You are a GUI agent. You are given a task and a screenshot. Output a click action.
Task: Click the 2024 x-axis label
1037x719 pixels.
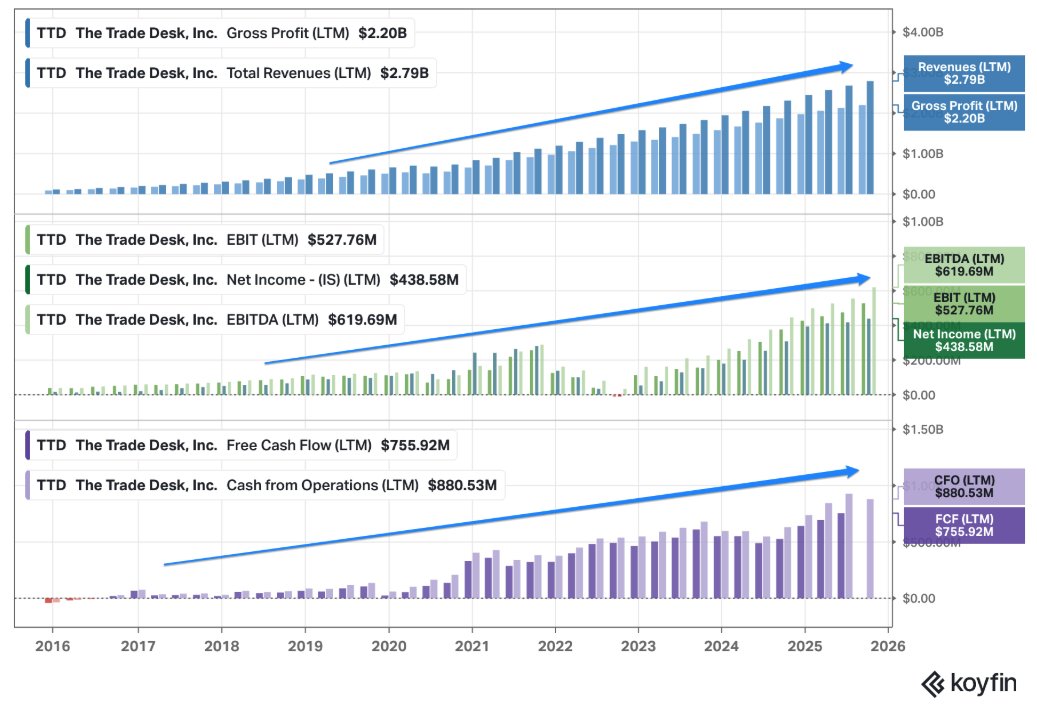coord(721,646)
